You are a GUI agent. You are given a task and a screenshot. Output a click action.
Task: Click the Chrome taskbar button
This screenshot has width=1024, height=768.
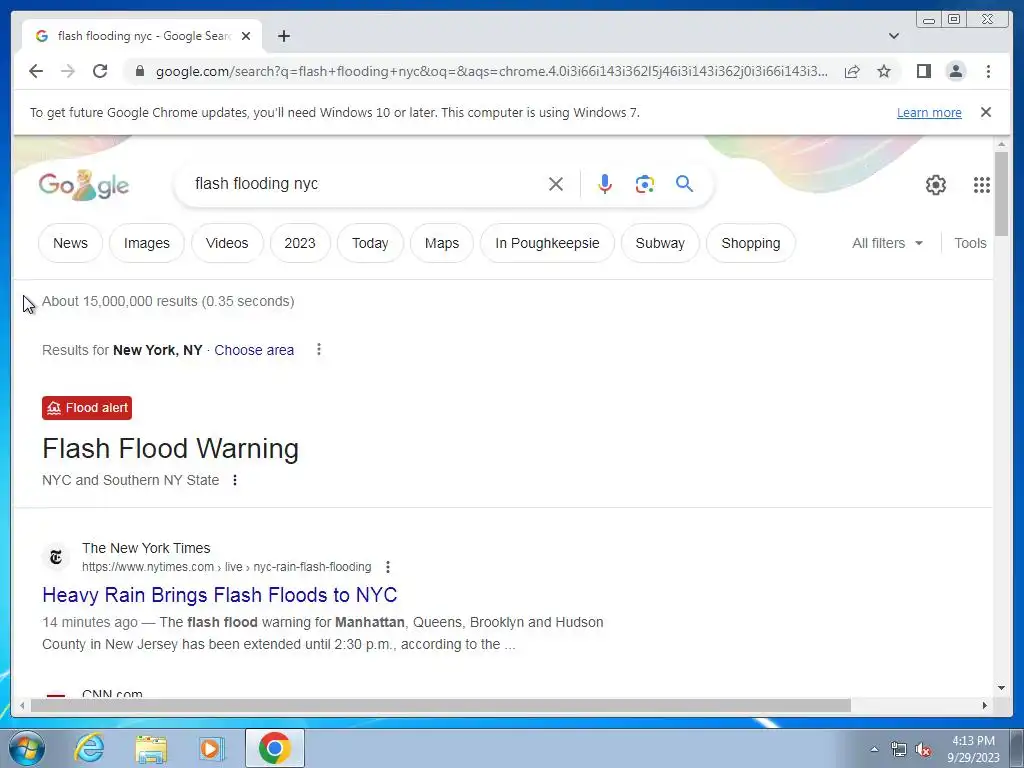click(x=274, y=748)
